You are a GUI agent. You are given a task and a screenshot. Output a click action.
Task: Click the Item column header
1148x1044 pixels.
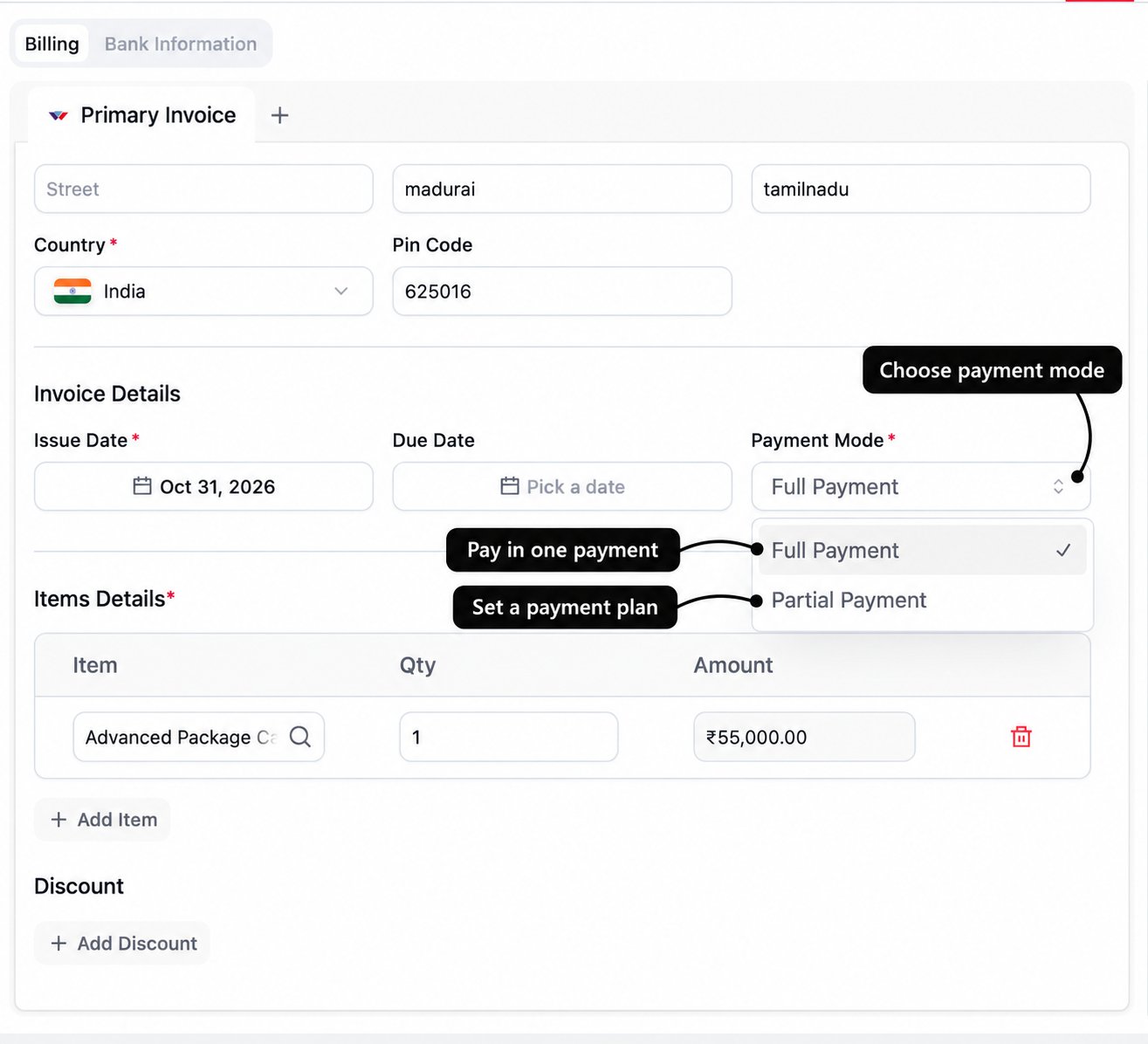click(95, 665)
